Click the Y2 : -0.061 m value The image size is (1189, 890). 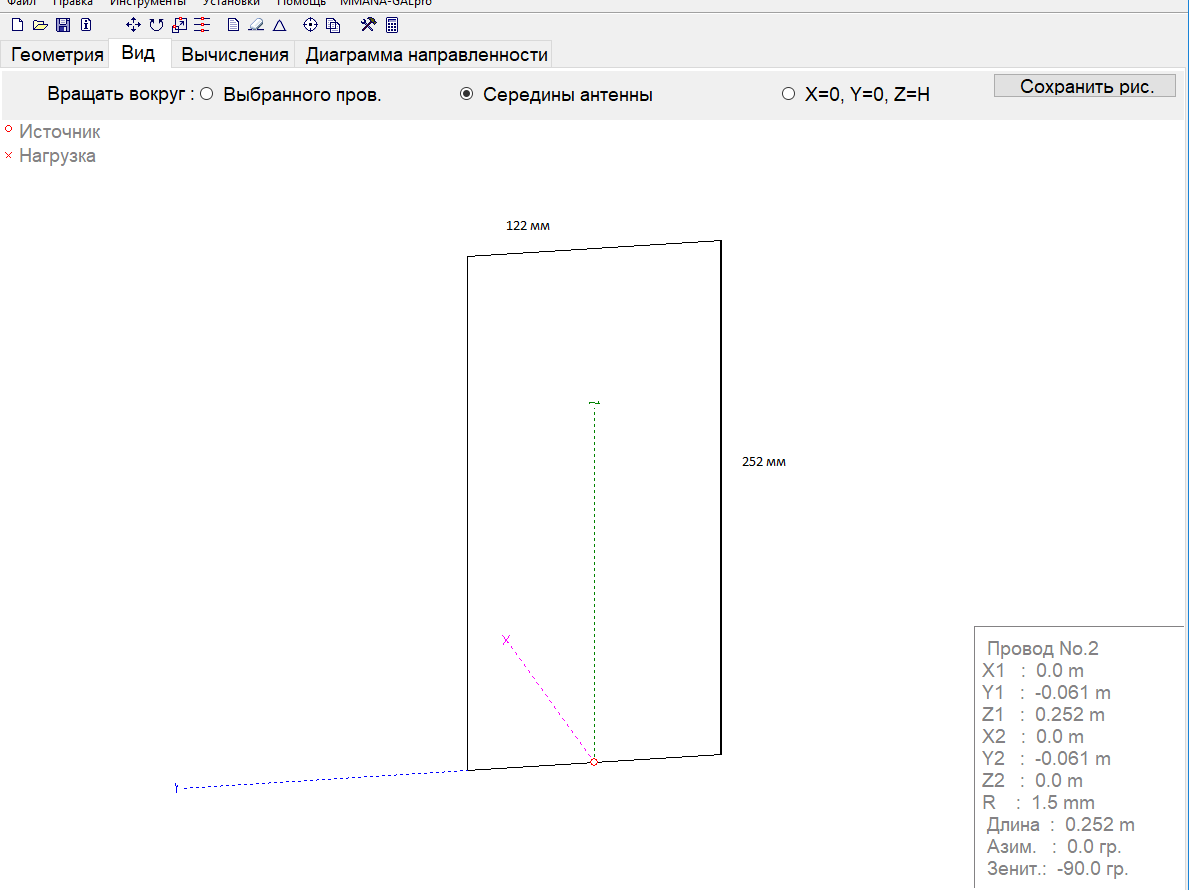(x=1046, y=758)
